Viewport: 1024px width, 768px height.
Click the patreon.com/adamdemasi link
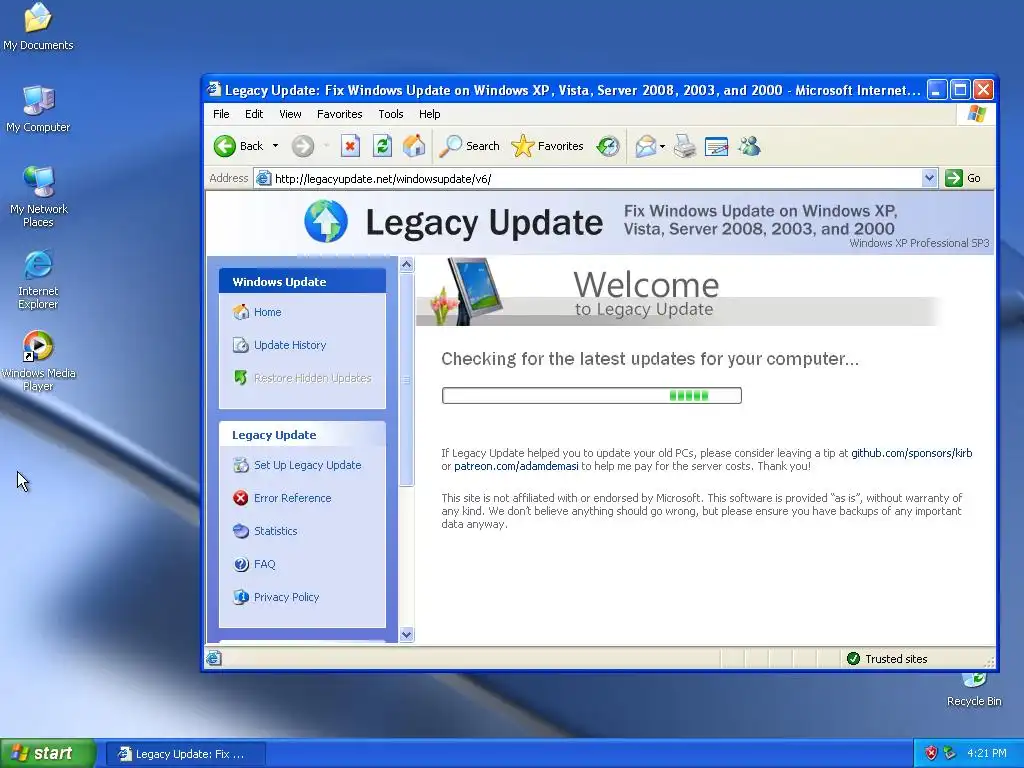(x=516, y=466)
